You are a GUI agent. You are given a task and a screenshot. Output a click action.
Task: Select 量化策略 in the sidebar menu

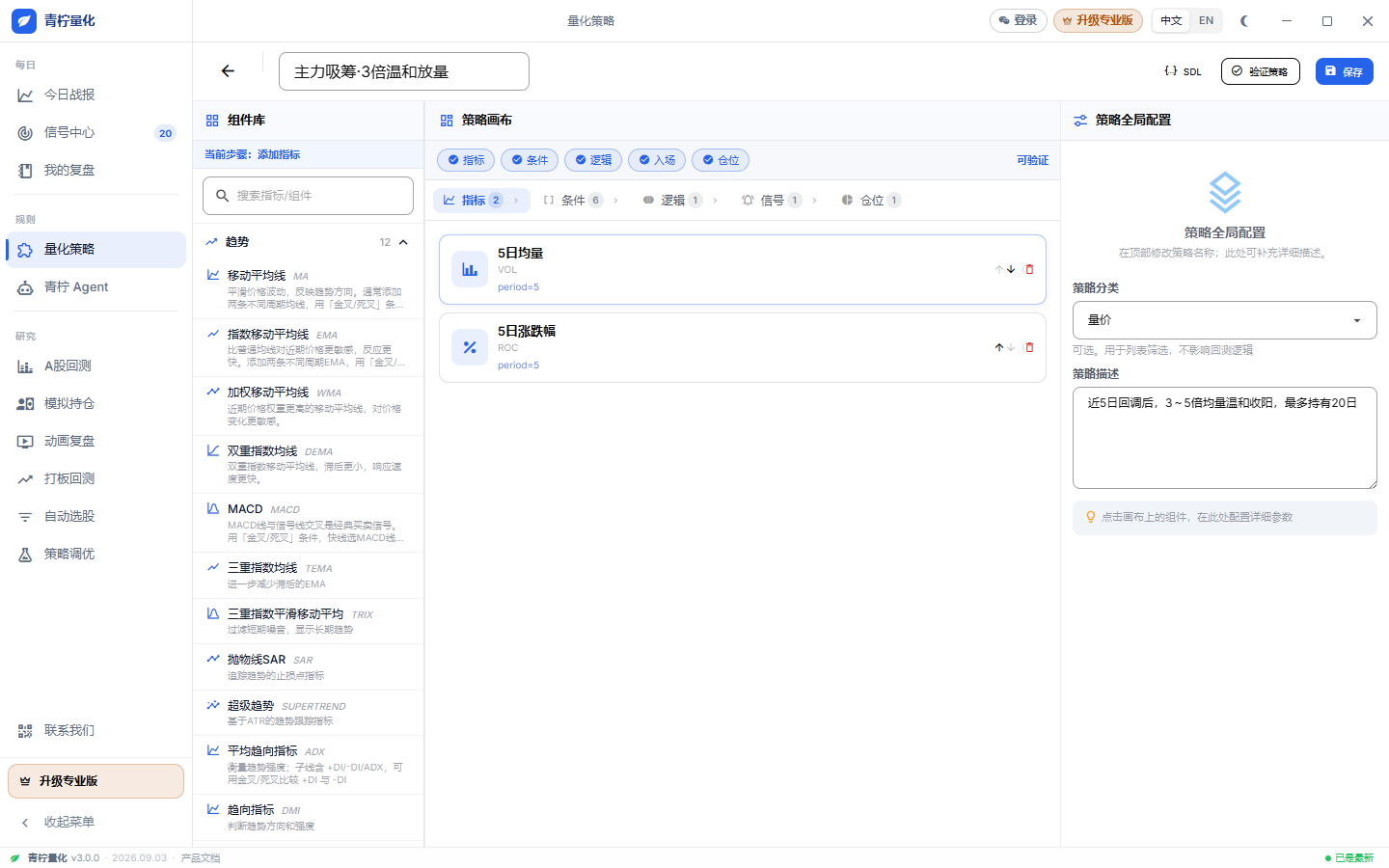95,249
